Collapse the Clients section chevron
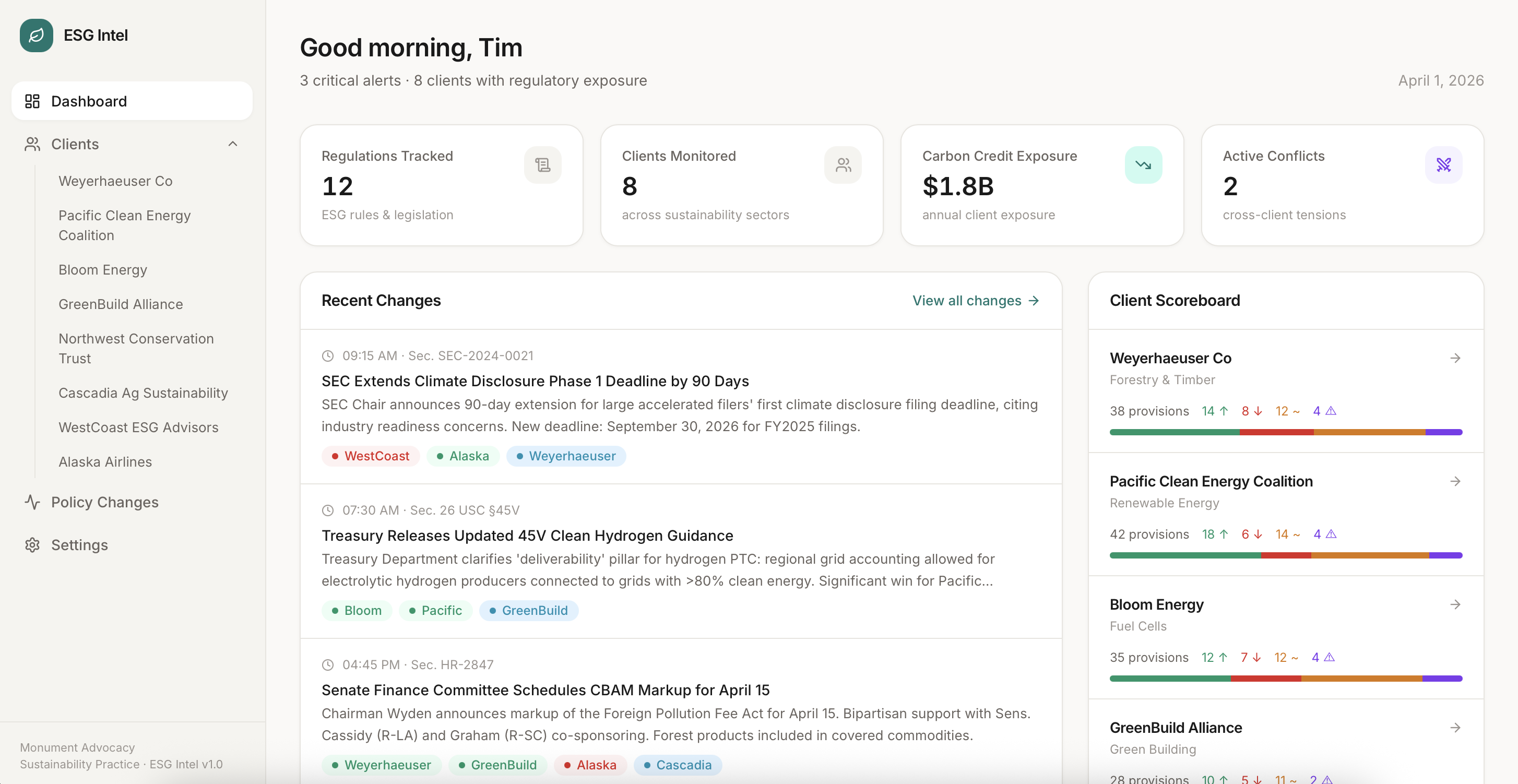This screenshot has height=784, width=1518. (233, 144)
